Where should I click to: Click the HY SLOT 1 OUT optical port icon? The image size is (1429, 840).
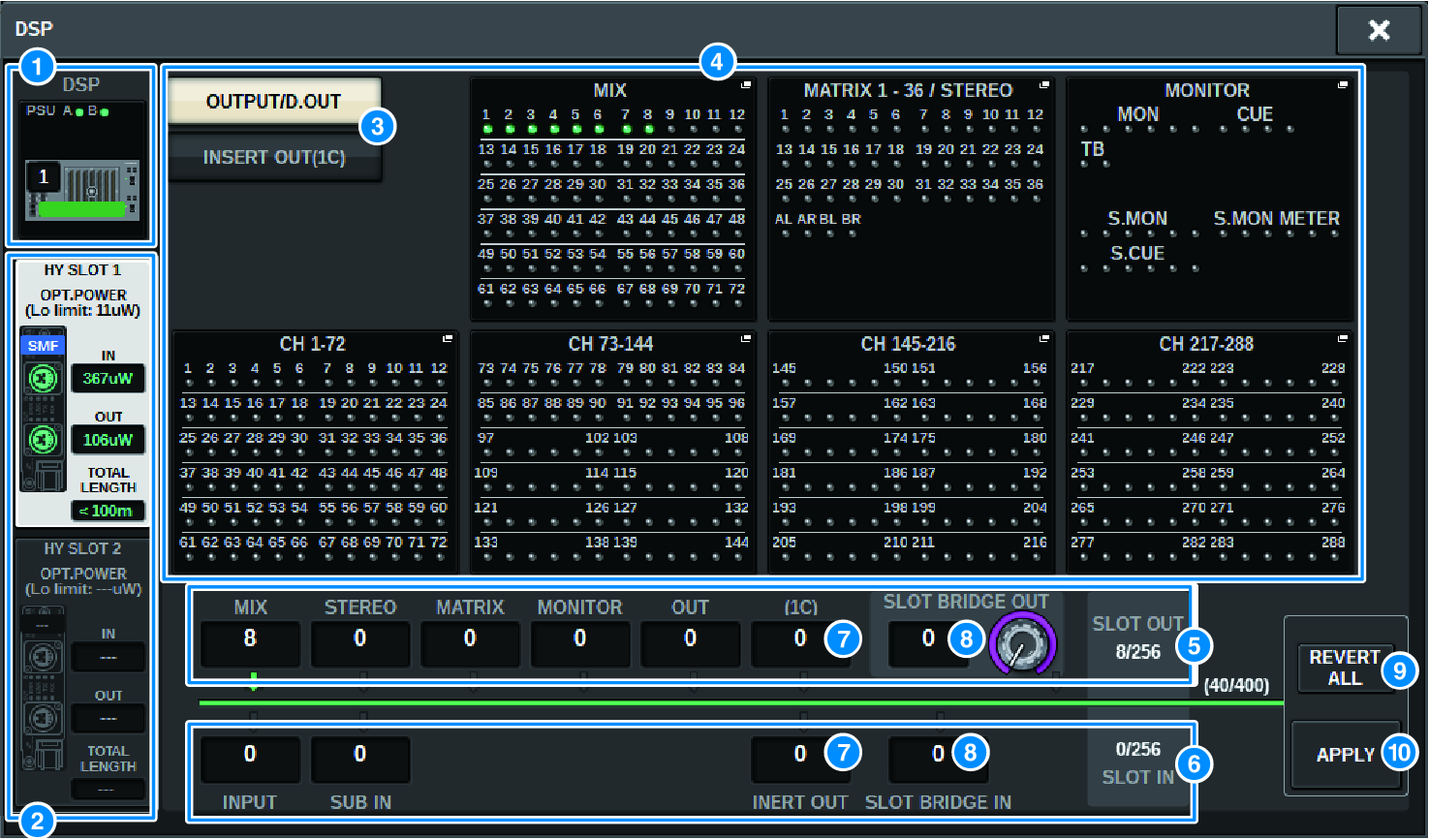coord(43,440)
